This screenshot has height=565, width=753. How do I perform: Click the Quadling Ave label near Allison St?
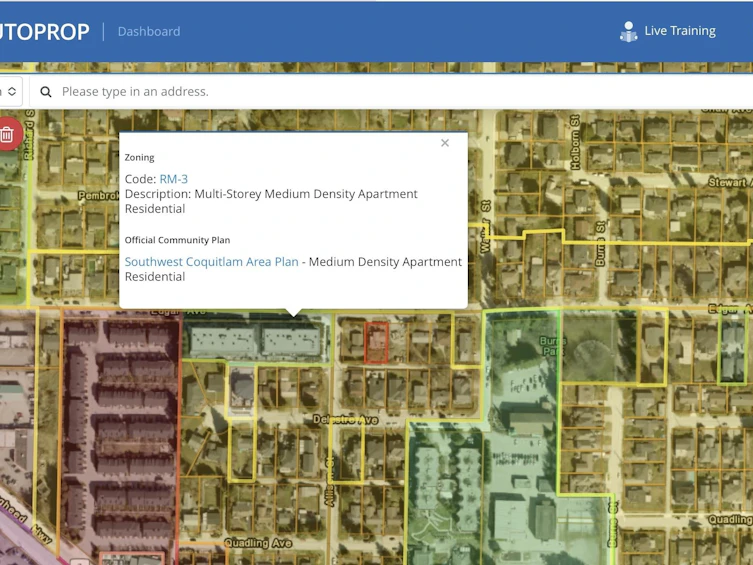[258, 543]
